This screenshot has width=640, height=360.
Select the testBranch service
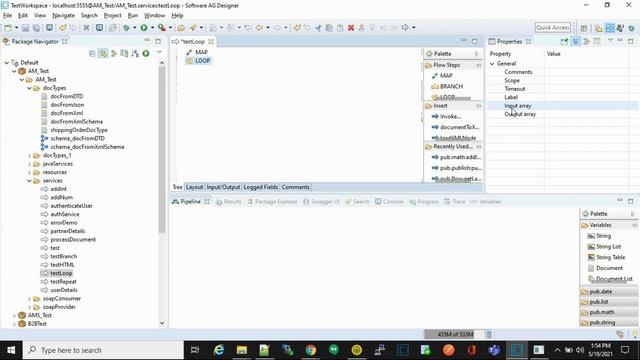pos(59,256)
